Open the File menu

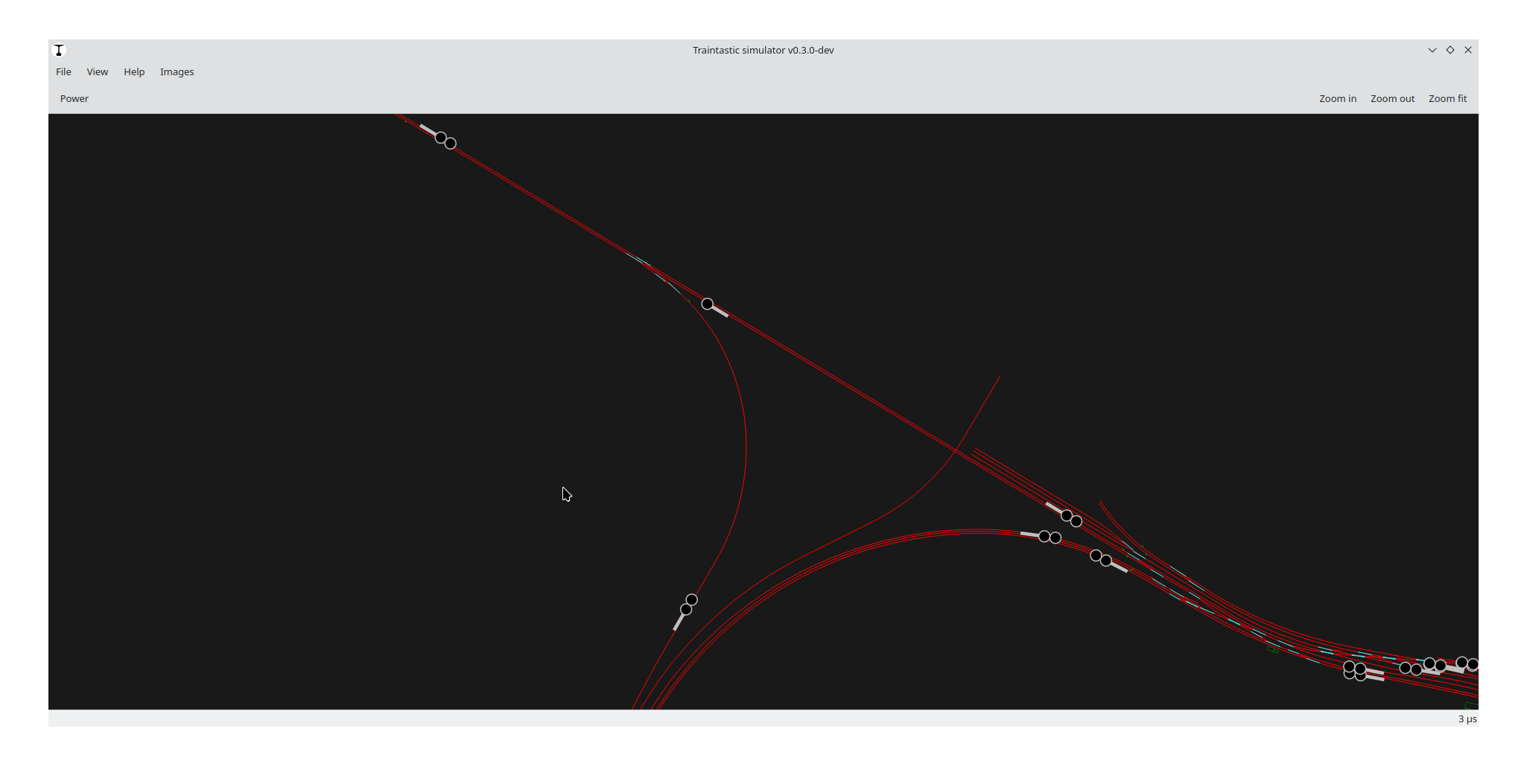[63, 71]
